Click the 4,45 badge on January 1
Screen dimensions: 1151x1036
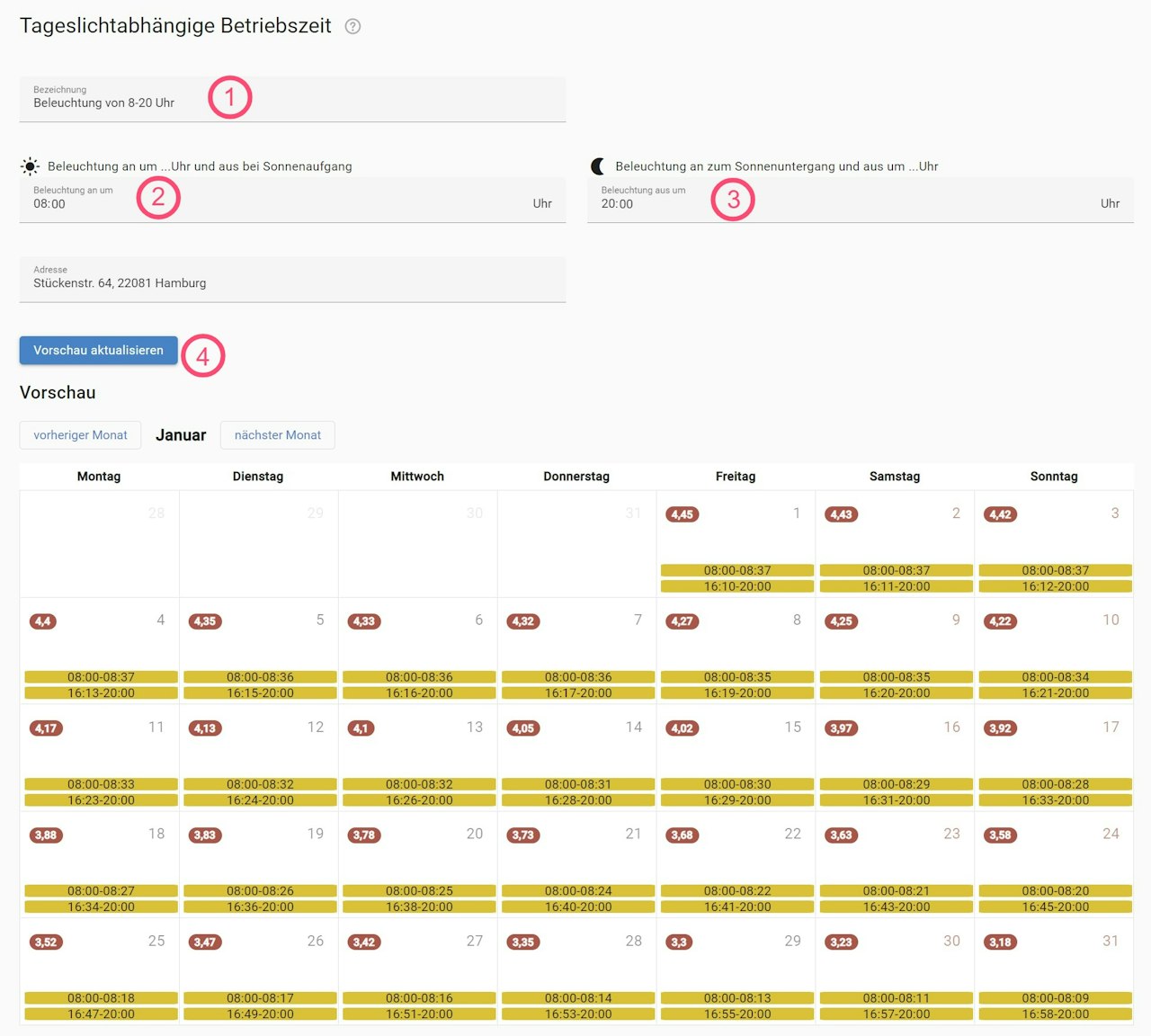[683, 514]
